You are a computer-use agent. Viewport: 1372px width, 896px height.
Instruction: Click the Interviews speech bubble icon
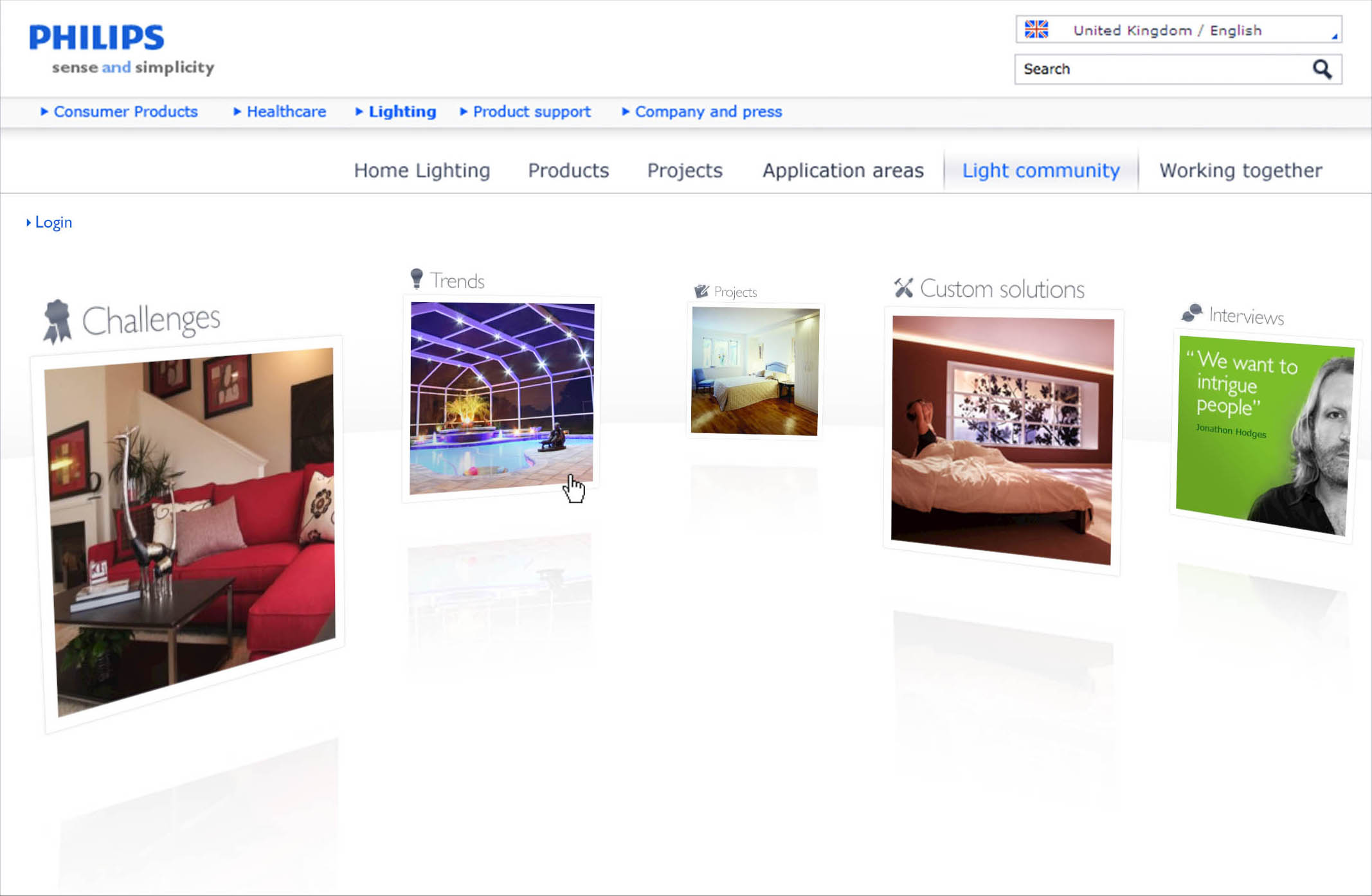coord(1191,313)
